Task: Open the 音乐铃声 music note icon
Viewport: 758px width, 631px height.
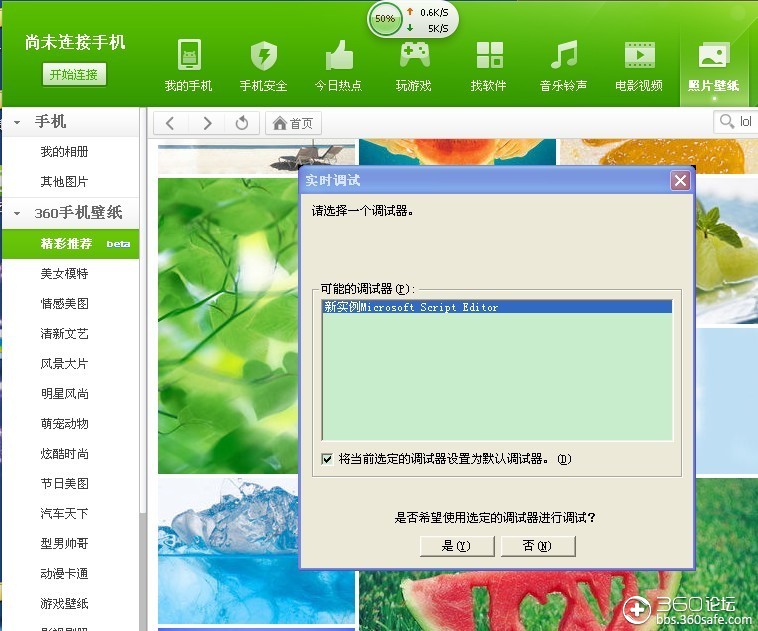Action: pos(564,54)
